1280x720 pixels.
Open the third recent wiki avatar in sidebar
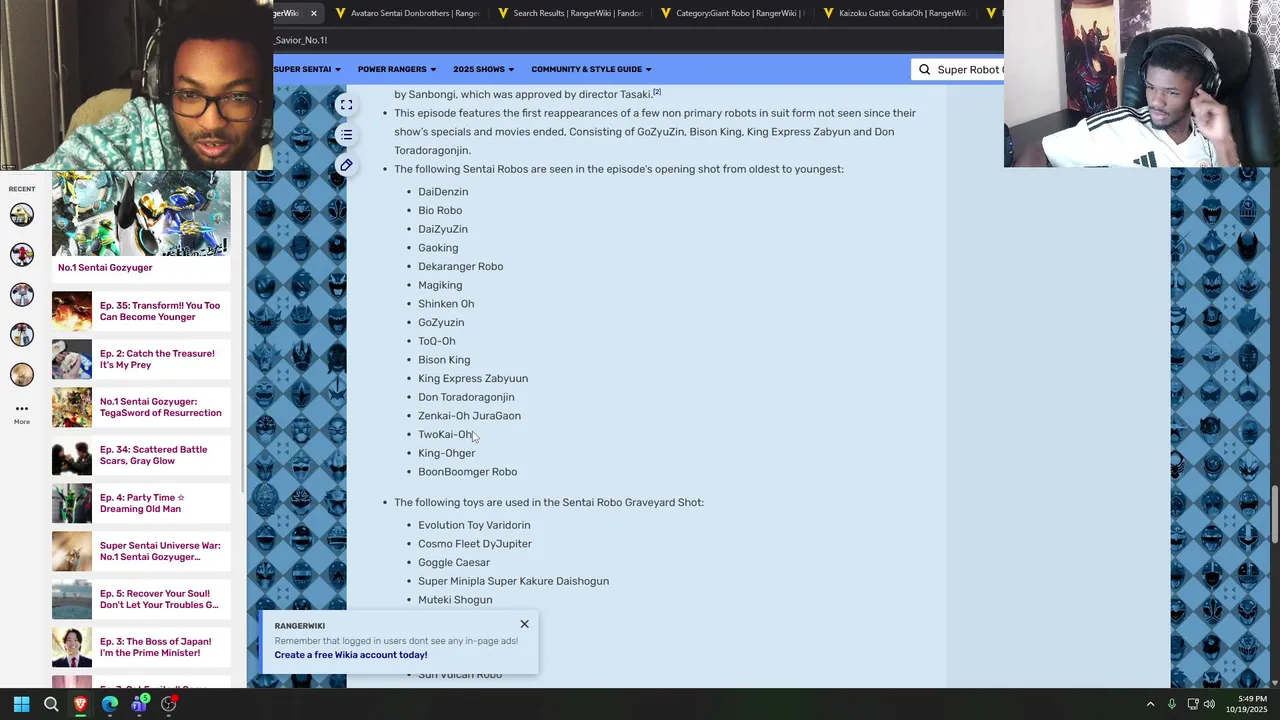pyautogui.click(x=22, y=294)
